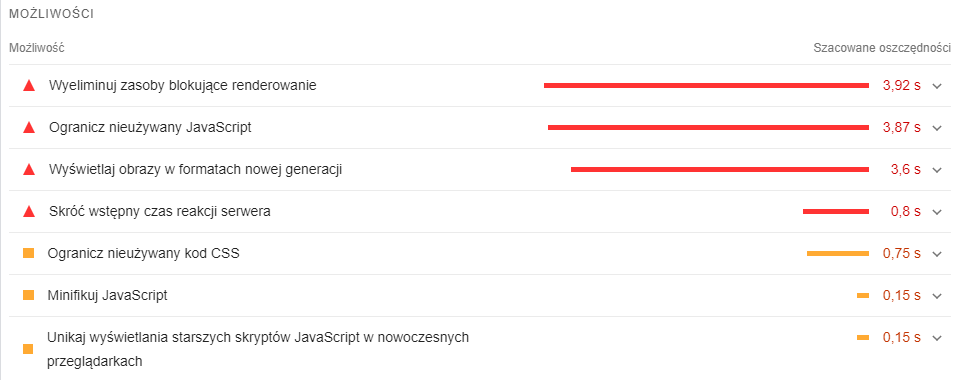Click red triangle next to 'Skróć wstępny czas reakcji serwera'
This screenshot has height=380, width=958.
pyautogui.click(x=29, y=211)
